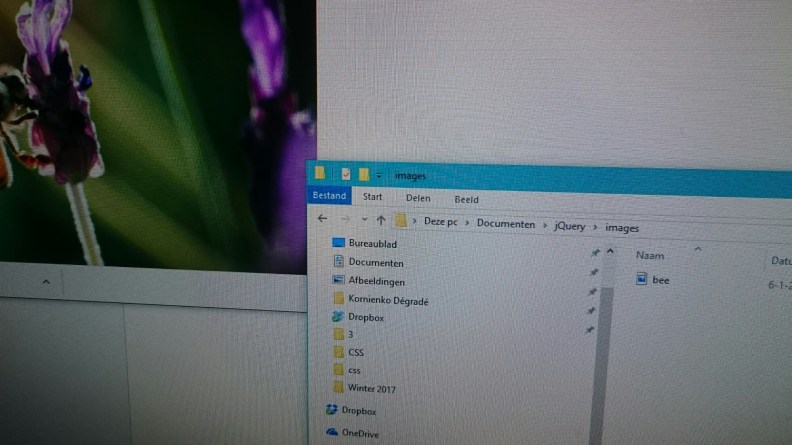
Task: Open the recent locations dropdown arrow
Action: tap(364, 219)
